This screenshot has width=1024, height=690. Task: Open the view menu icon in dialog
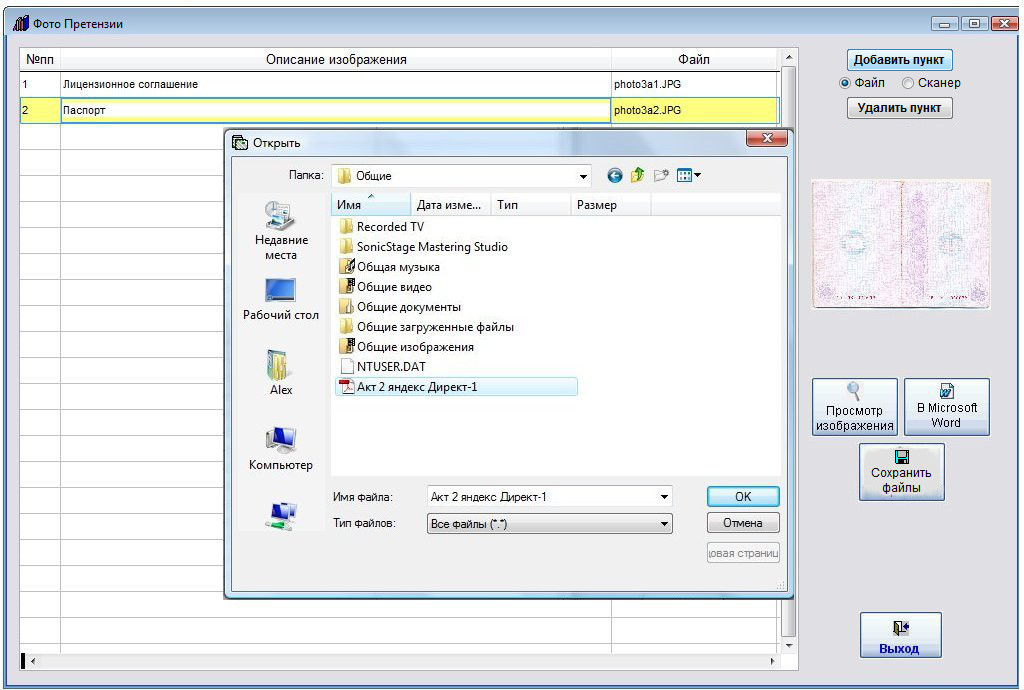click(x=688, y=175)
